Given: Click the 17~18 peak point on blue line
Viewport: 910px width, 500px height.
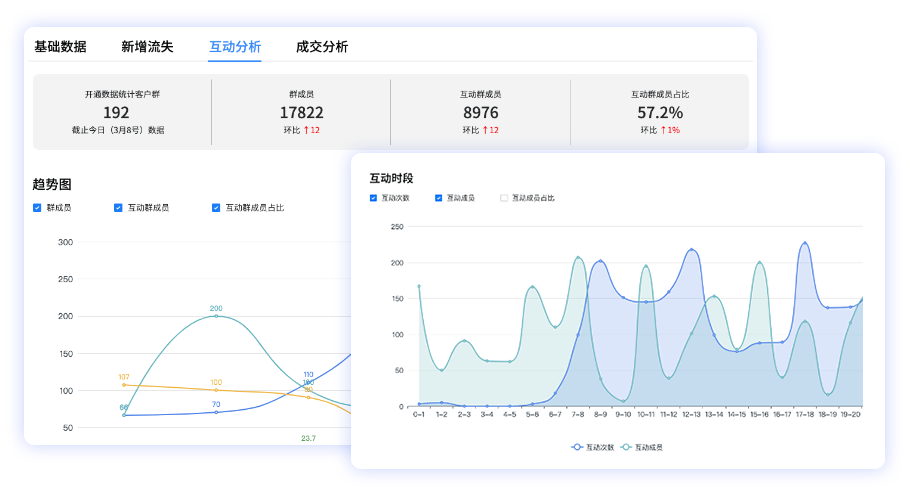Looking at the screenshot, I should 805,243.
